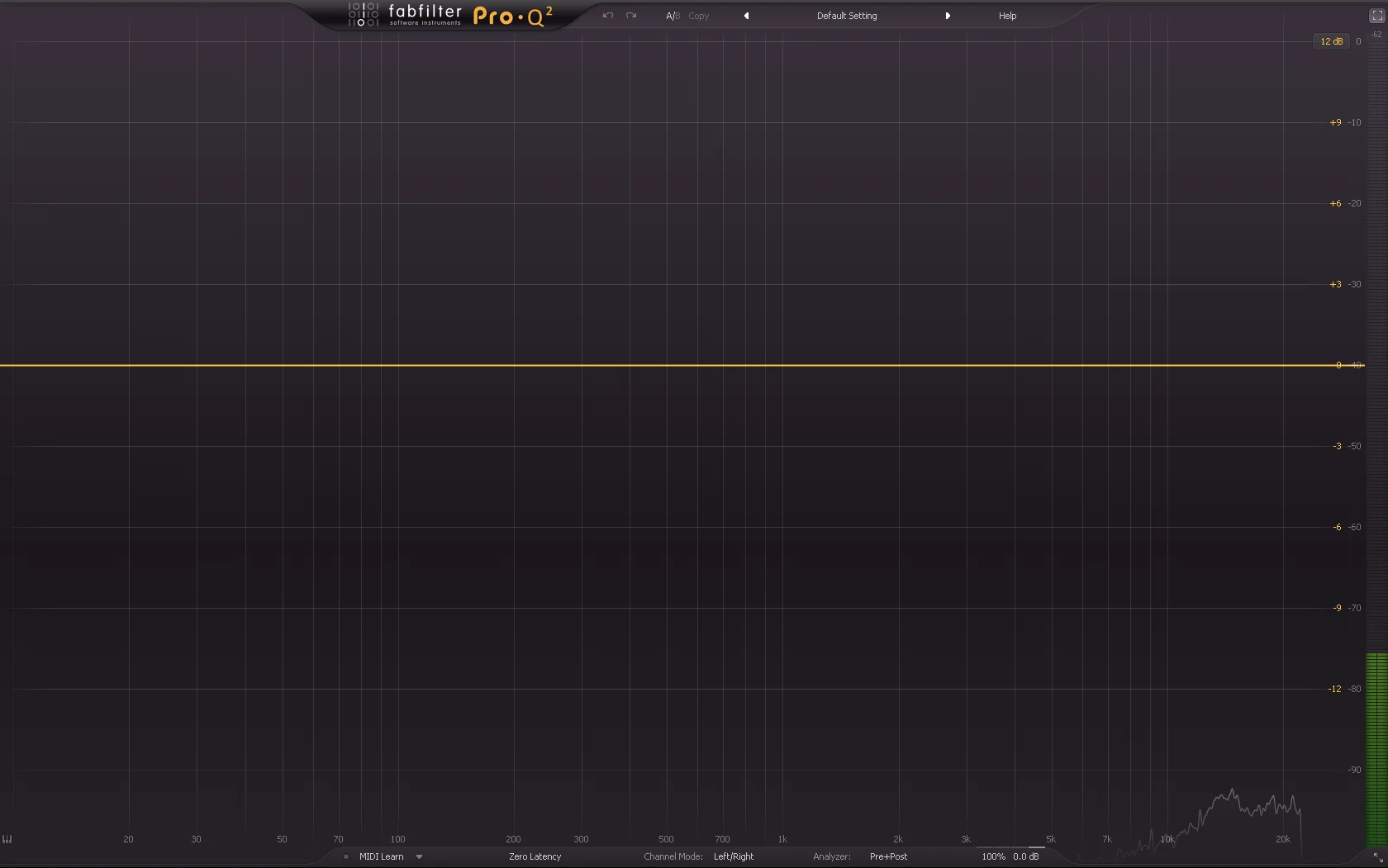Open the Help menu

(x=1007, y=16)
